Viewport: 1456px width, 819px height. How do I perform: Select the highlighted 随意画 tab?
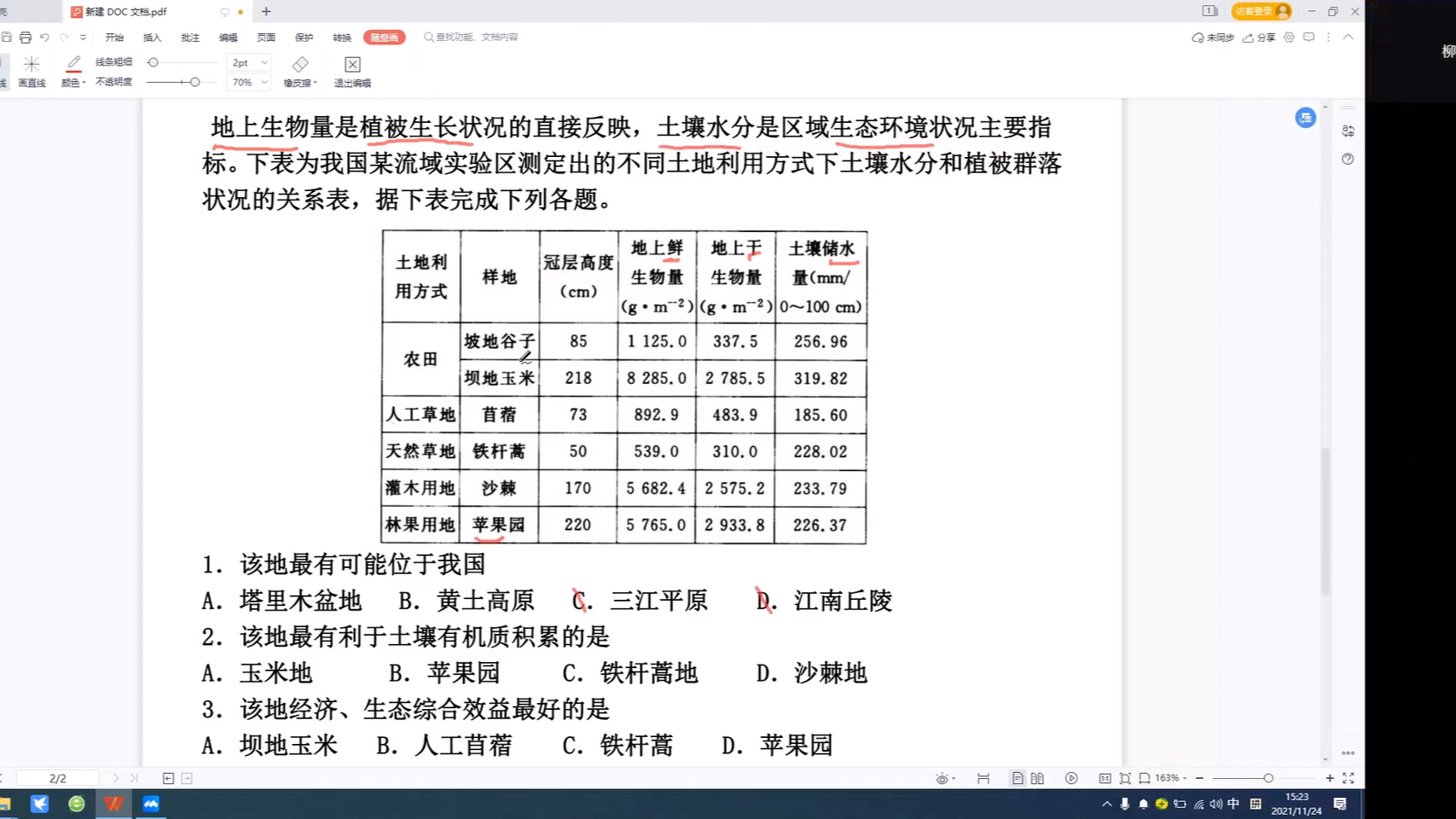(x=385, y=38)
